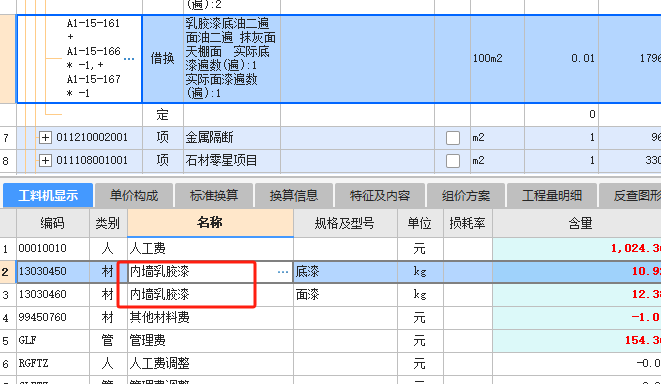Select 含量 value 154.3 in 管理费 row
The width and height of the screenshot is (661, 384).
coord(577,341)
